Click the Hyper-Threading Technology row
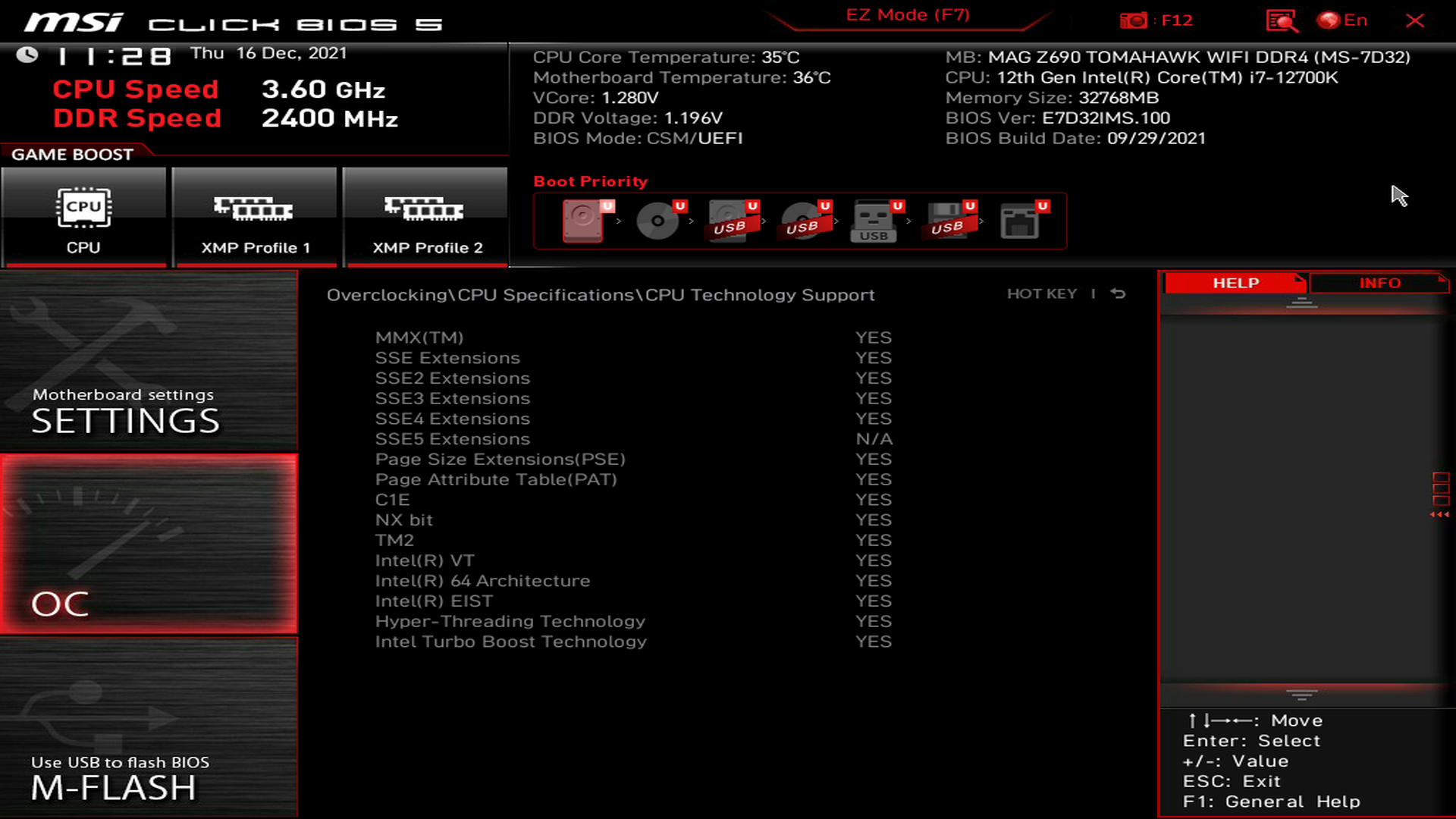 coord(633,621)
